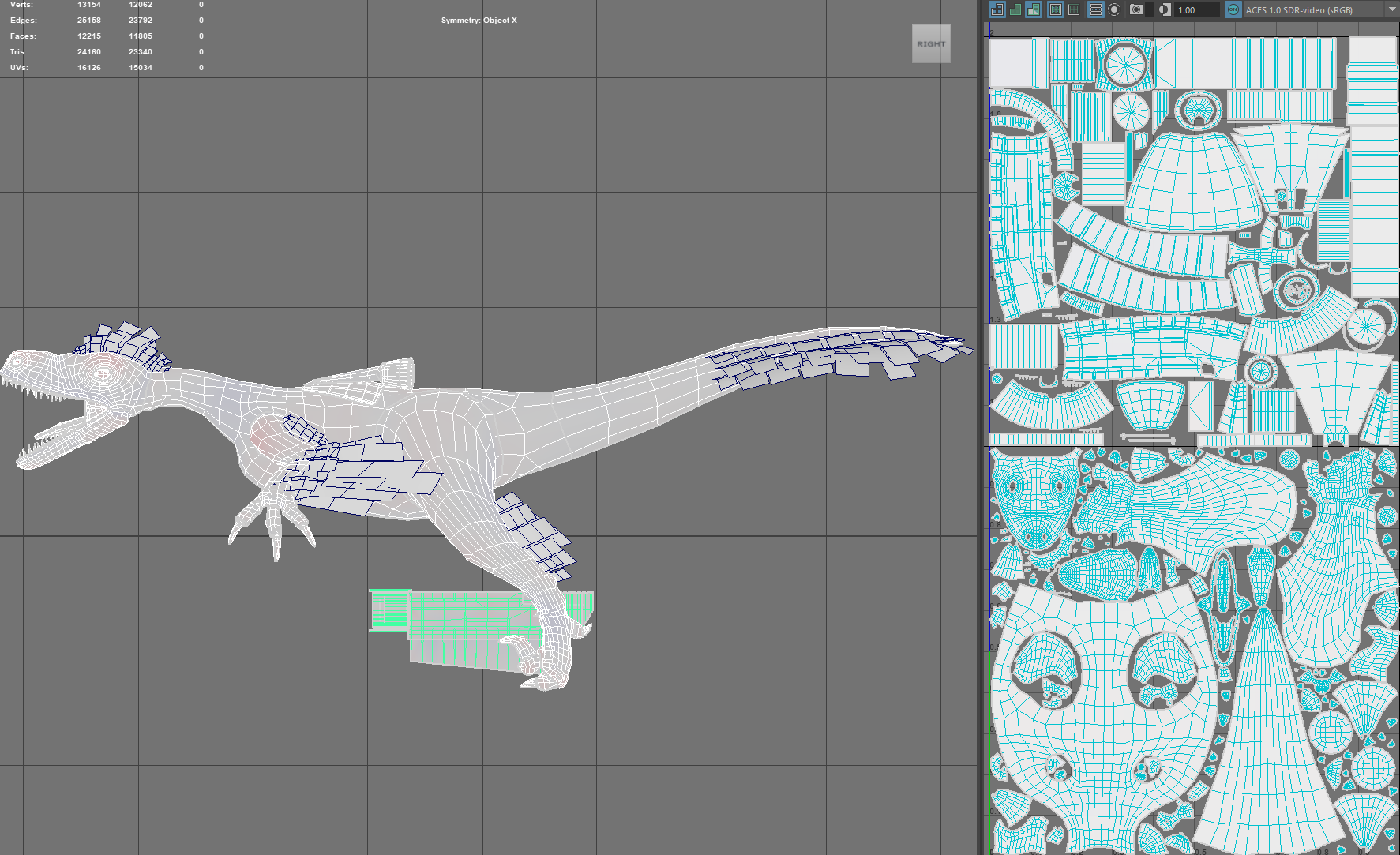This screenshot has width=1400, height=855.
Task: Click the Tris value 23340
Action: [141, 52]
